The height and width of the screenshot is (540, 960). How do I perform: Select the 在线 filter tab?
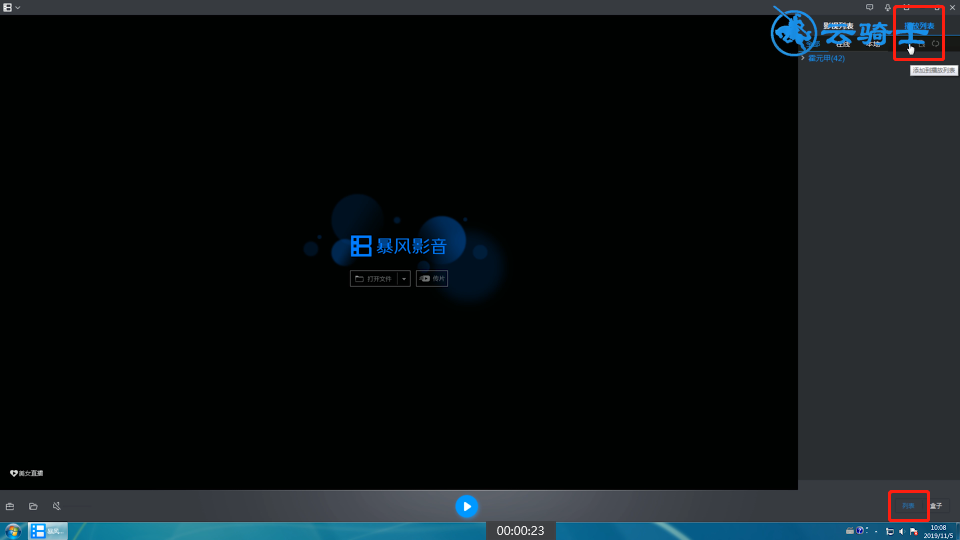(x=843, y=44)
